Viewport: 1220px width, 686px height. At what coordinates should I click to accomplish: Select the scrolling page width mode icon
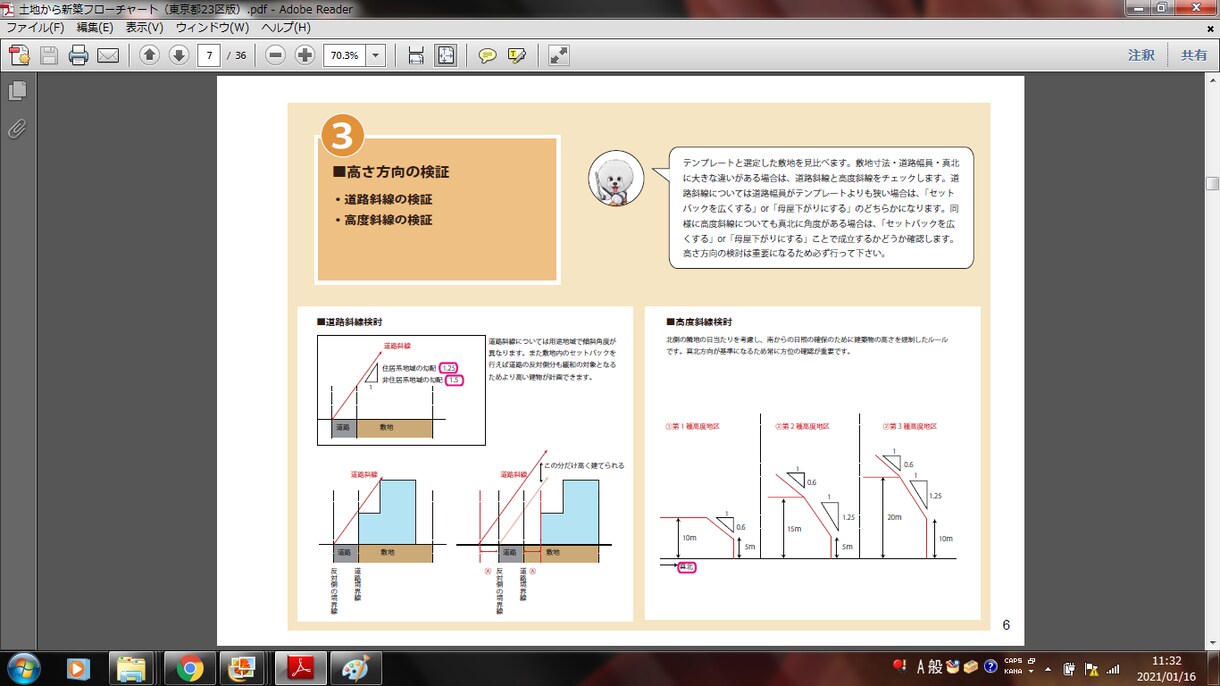[x=416, y=55]
